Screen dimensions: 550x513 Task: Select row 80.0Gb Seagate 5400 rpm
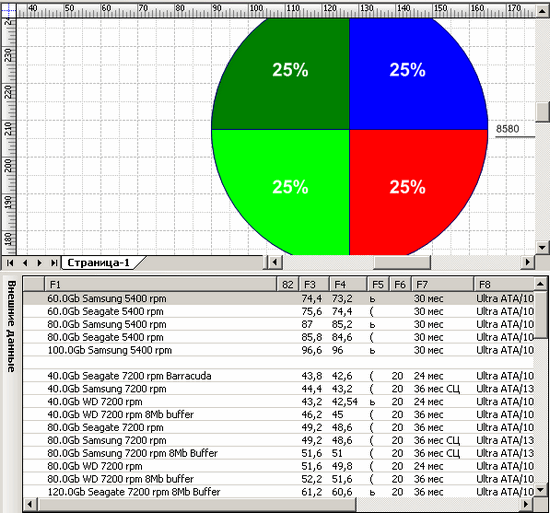[x=279, y=337]
